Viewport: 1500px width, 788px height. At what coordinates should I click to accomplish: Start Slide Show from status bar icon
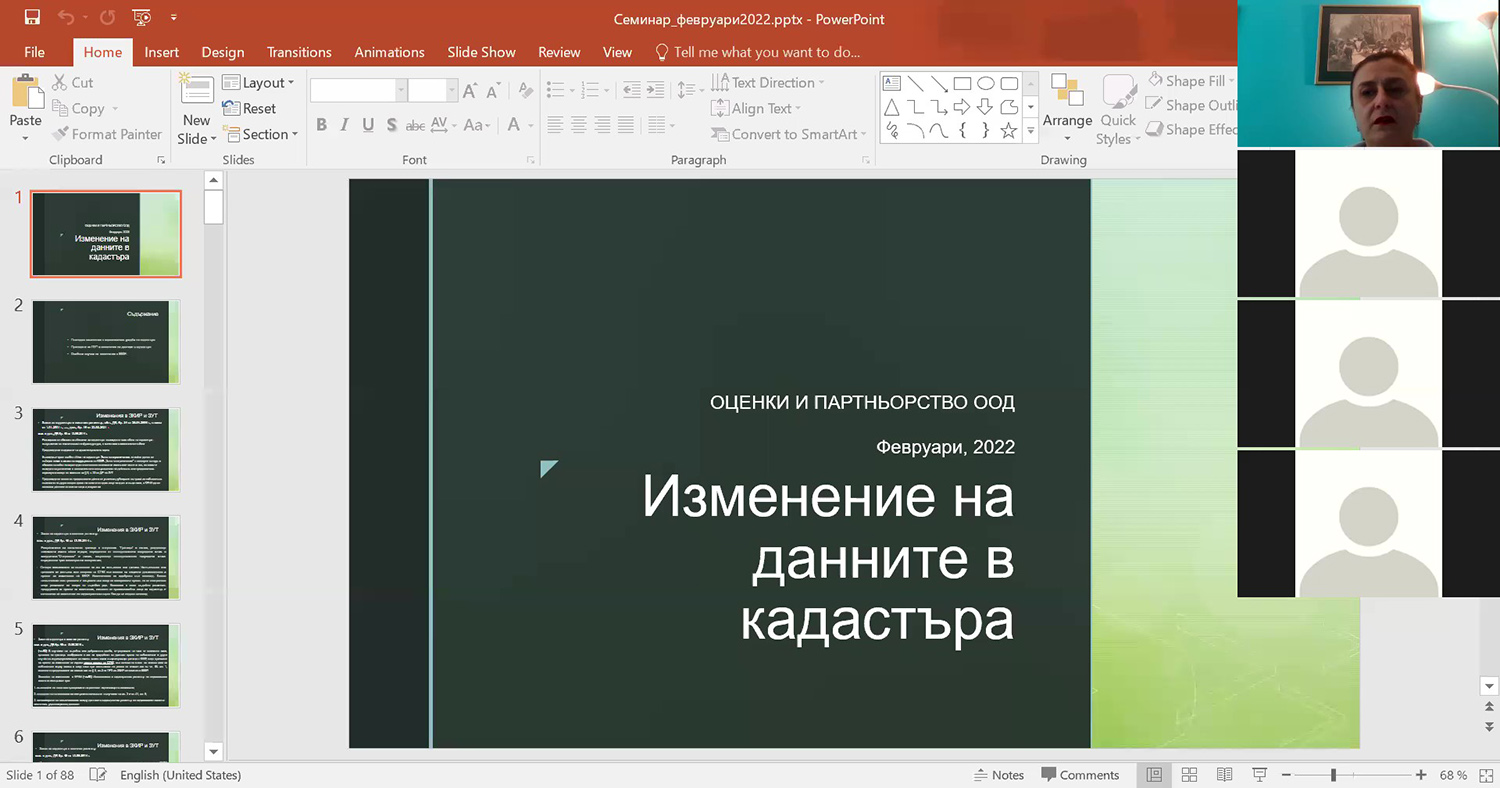tap(1259, 775)
